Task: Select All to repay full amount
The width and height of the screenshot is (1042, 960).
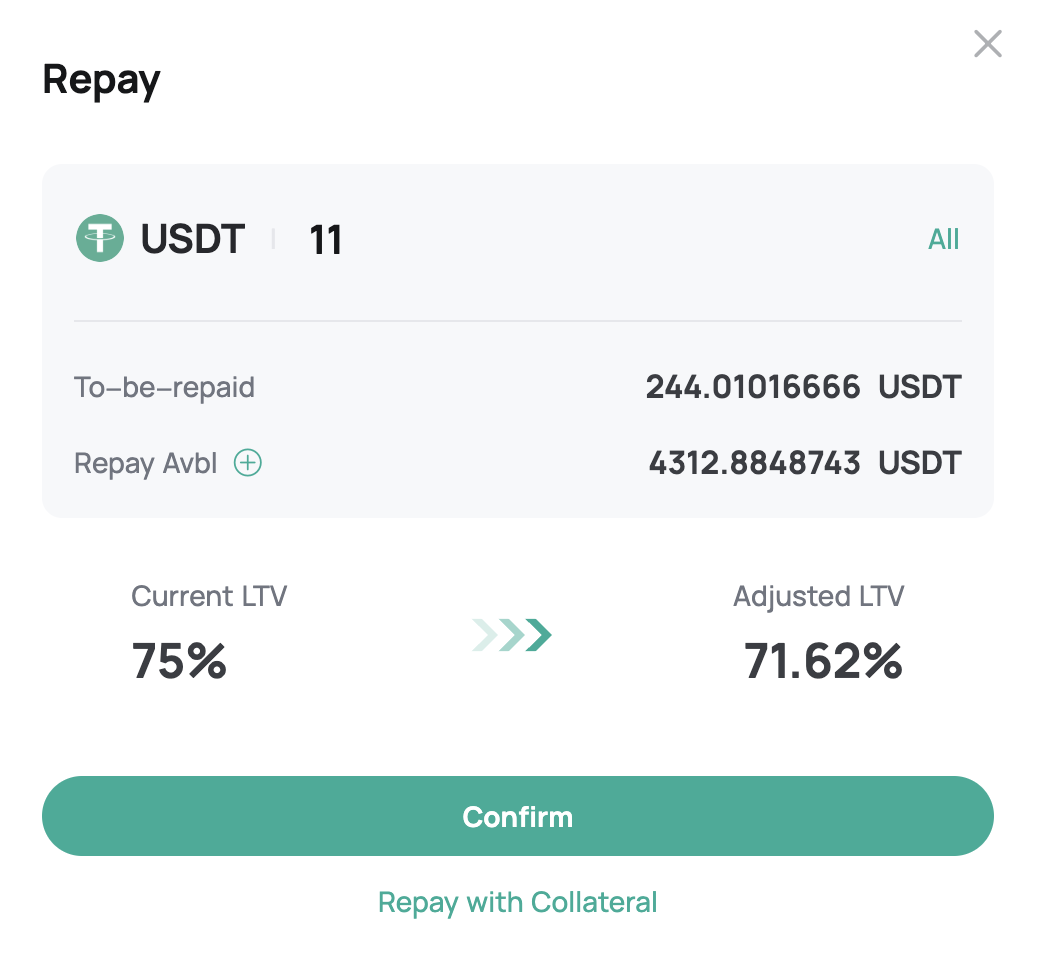Action: pyautogui.click(x=944, y=239)
